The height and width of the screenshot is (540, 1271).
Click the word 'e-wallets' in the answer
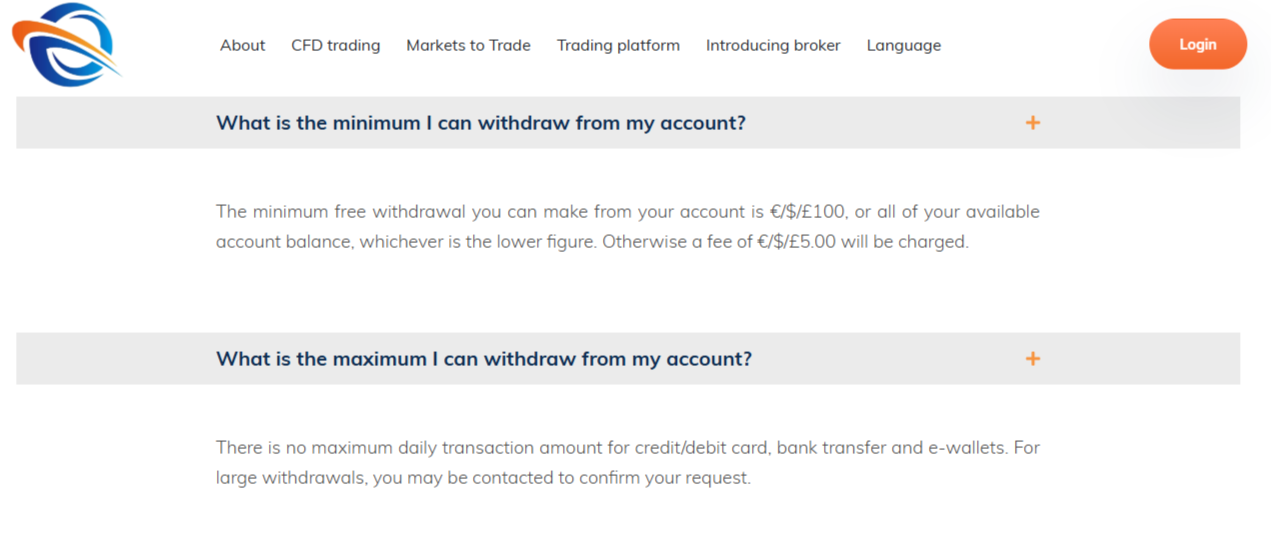click(967, 448)
